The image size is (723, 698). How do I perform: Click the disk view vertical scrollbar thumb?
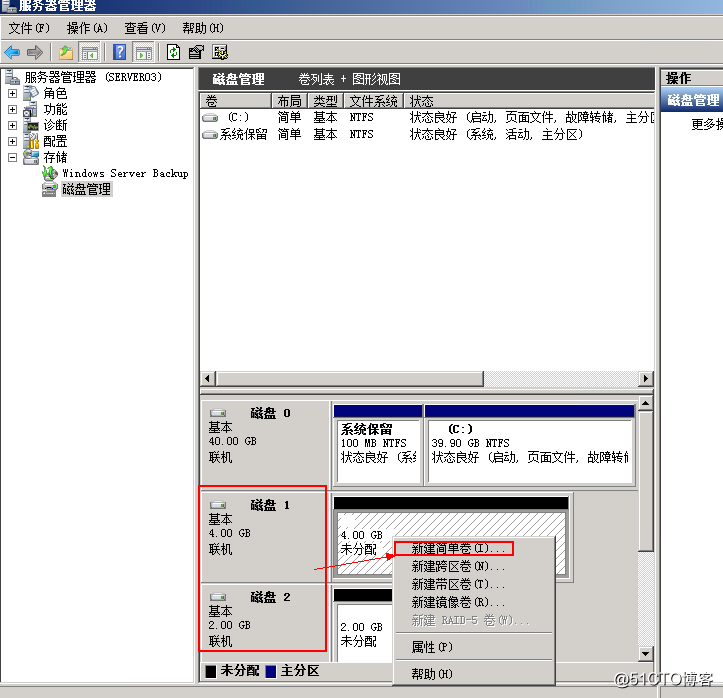[x=646, y=481]
